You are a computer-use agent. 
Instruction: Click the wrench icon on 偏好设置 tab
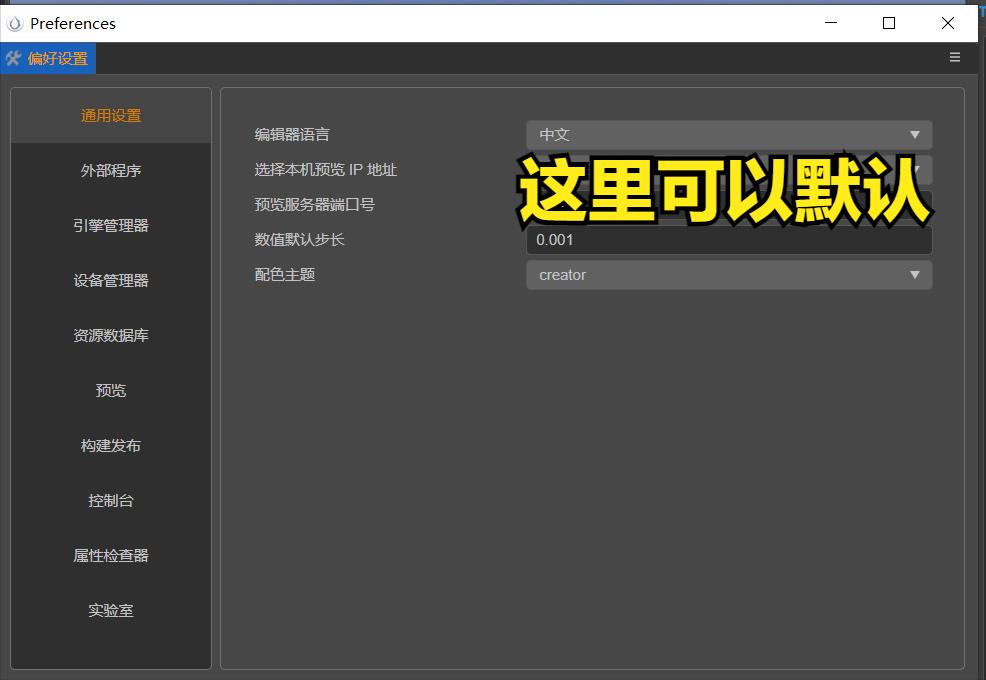pos(14,58)
